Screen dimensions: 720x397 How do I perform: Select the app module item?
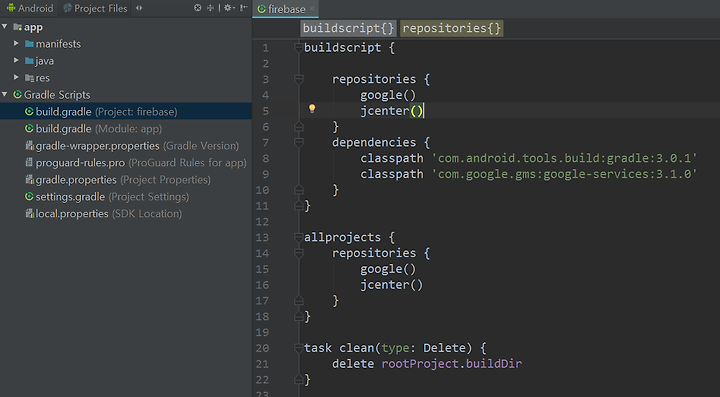click(x=33, y=27)
